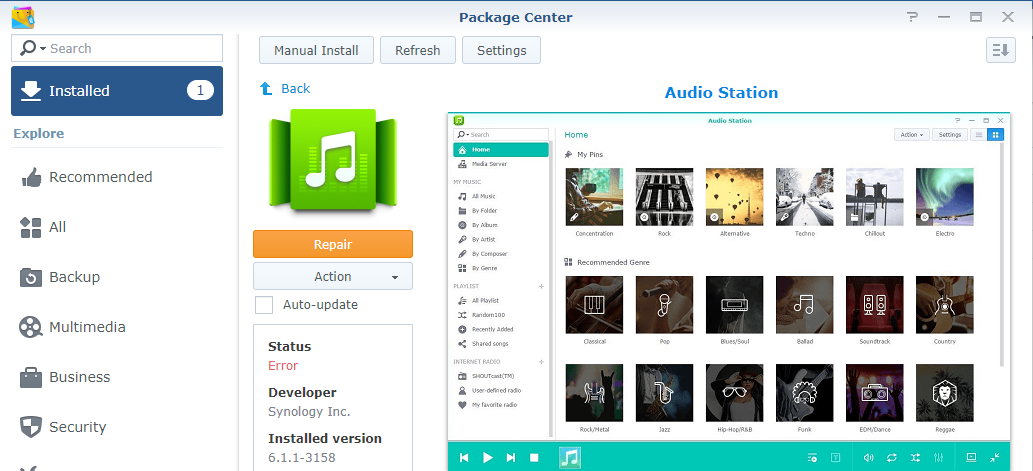Expand the Action dropdown menu
Viewport: 1033px width, 471px height.
[x=333, y=276]
